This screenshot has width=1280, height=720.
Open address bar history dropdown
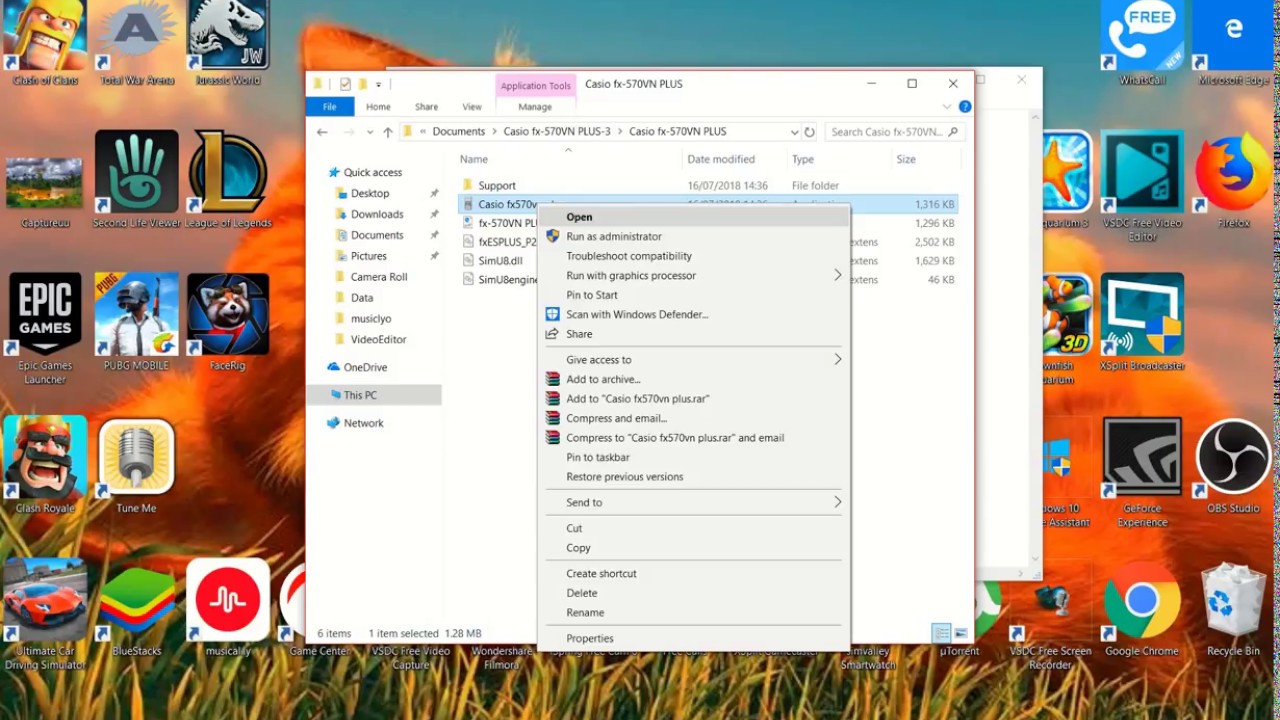click(794, 131)
